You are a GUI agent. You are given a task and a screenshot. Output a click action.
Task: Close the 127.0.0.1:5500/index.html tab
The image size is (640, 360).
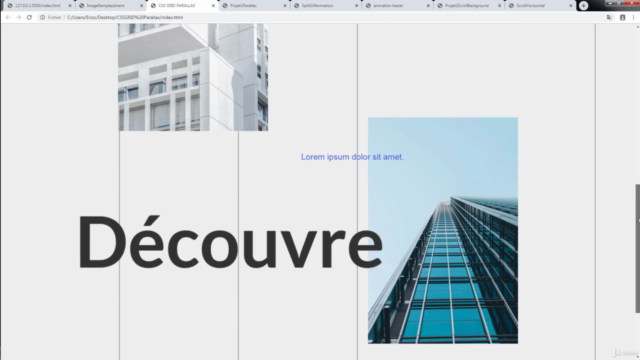(x=70, y=6)
